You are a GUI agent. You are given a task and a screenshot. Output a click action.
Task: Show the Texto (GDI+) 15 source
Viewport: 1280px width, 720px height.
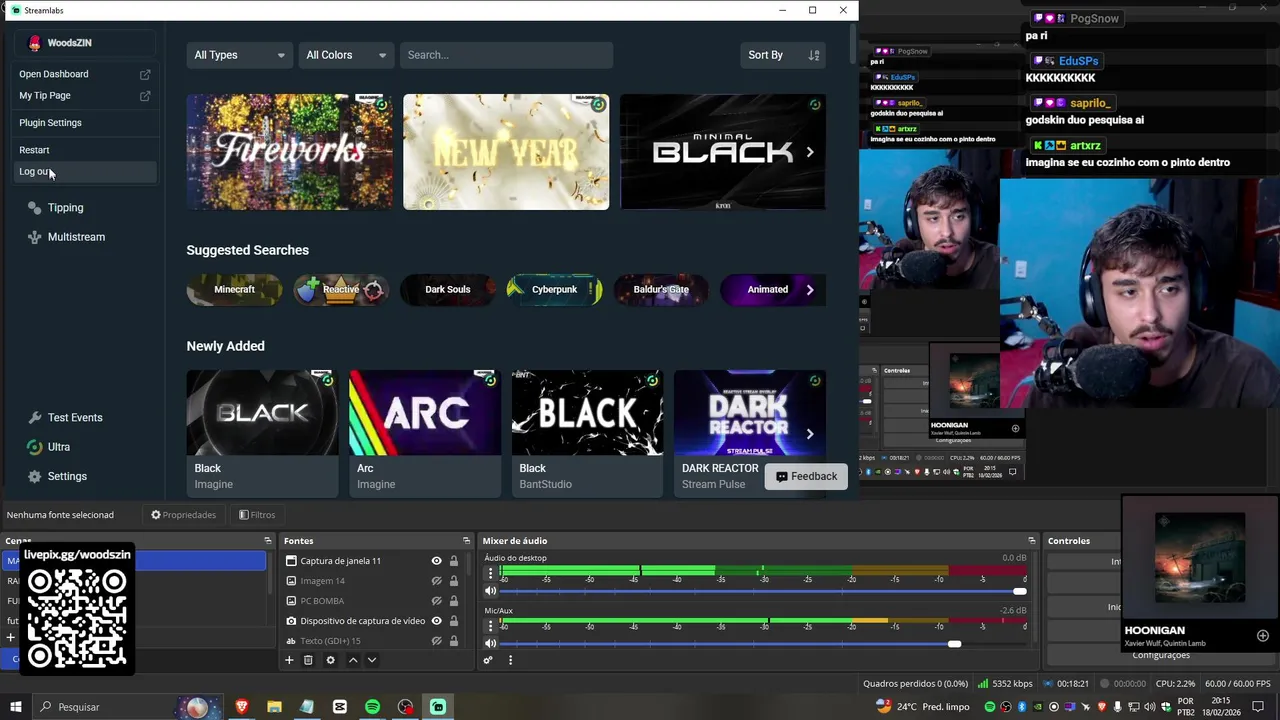click(436, 641)
